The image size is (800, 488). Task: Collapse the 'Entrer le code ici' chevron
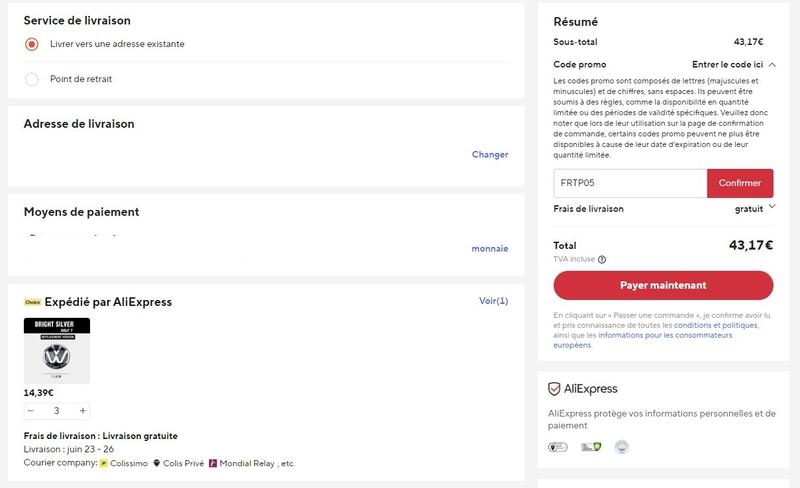pos(772,65)
